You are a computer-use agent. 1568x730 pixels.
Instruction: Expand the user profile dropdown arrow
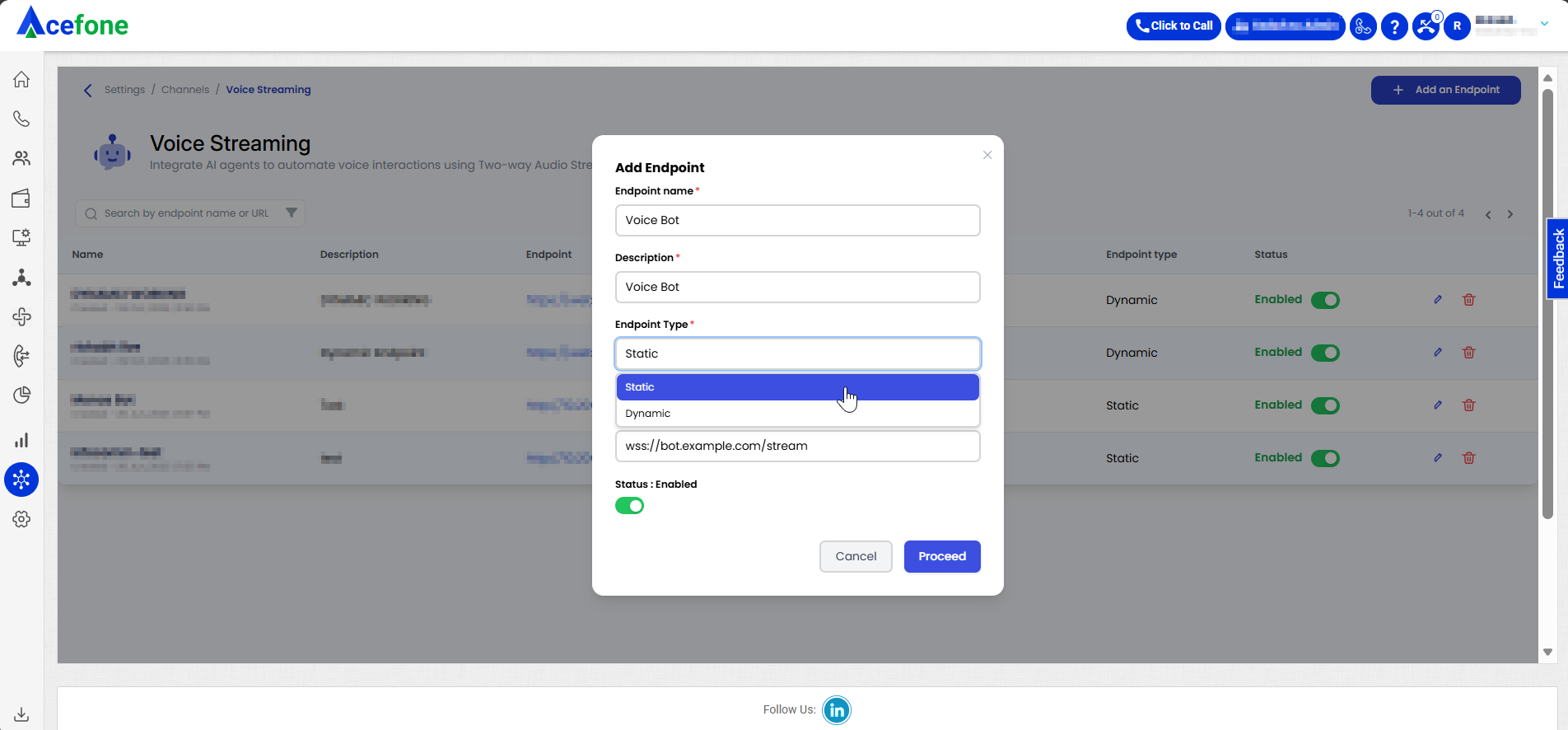1544,24
